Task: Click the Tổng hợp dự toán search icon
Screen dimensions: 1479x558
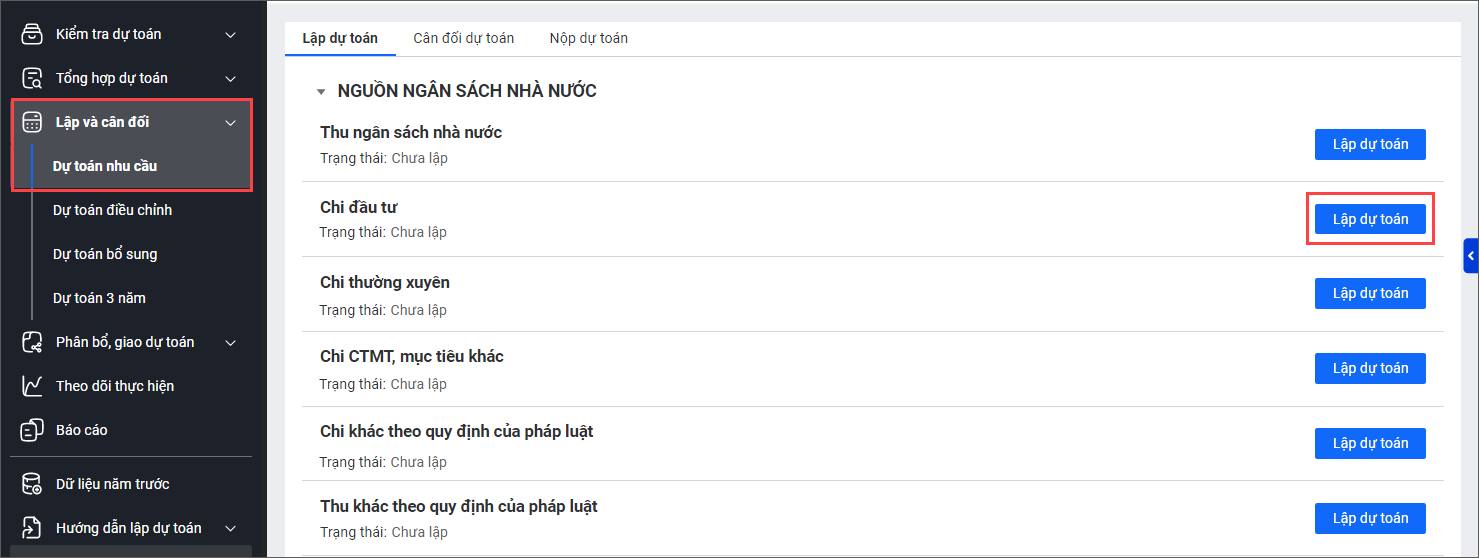Action: [x=33, y=78]
